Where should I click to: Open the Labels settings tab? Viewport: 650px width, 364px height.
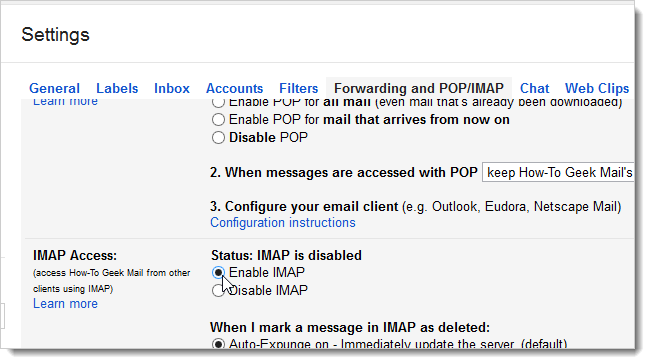coord(117,88)
